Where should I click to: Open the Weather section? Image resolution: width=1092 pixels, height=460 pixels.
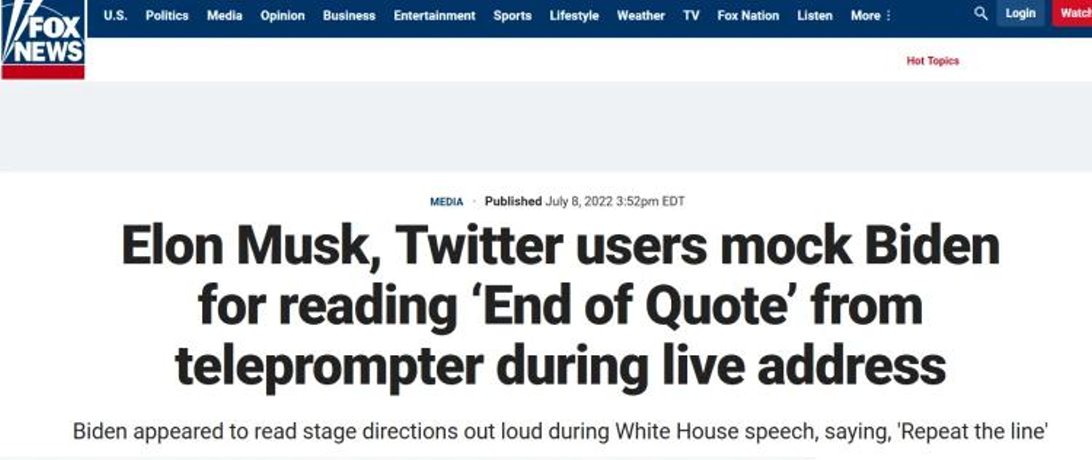[x=640, y=16]
